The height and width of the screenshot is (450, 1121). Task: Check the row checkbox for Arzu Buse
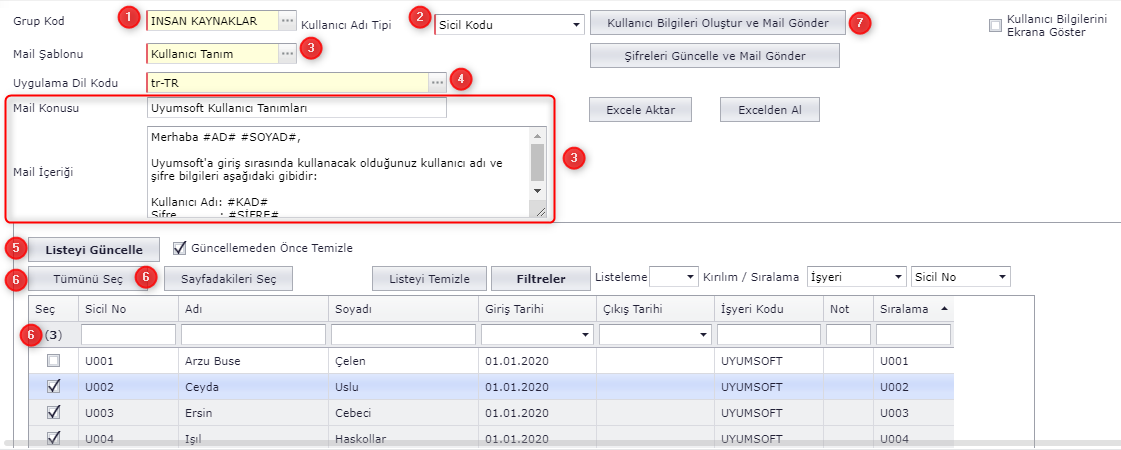point(54,360)
